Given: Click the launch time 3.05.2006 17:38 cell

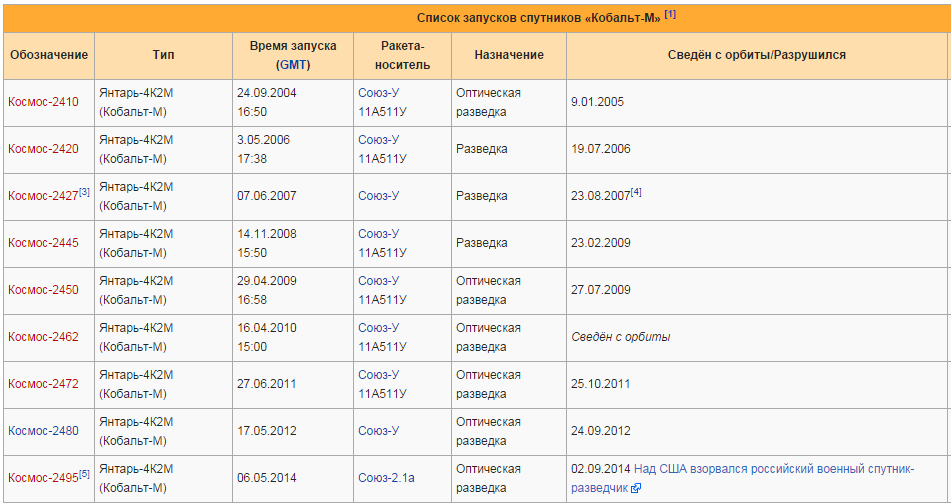Looking at the screenshot, I should click(x=293, y=150).
